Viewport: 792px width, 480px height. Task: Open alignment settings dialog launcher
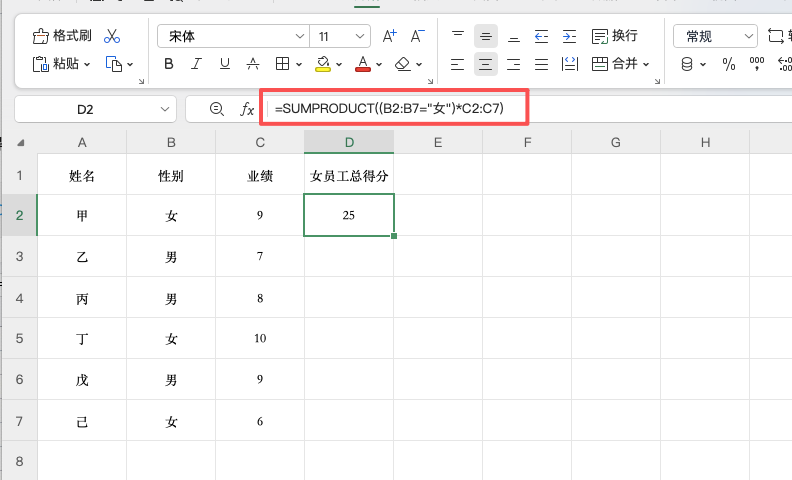click(657, 81)
